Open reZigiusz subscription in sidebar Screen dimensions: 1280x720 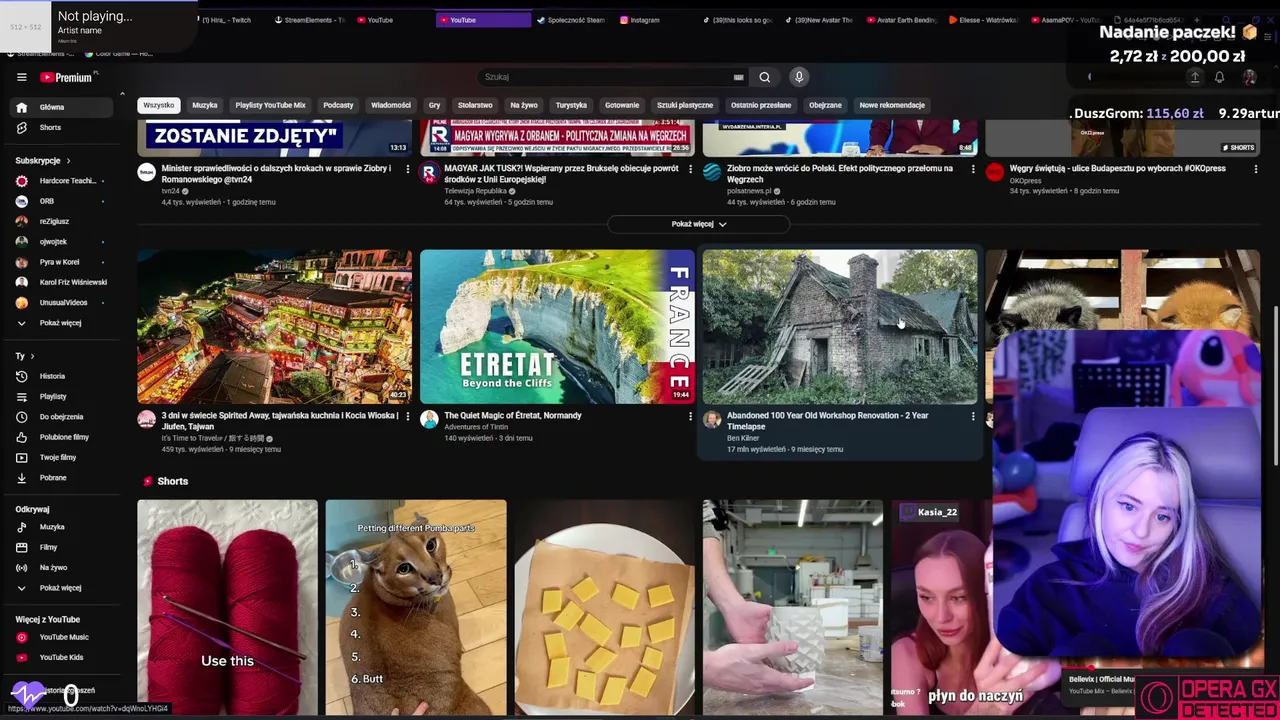coord(62,221)
